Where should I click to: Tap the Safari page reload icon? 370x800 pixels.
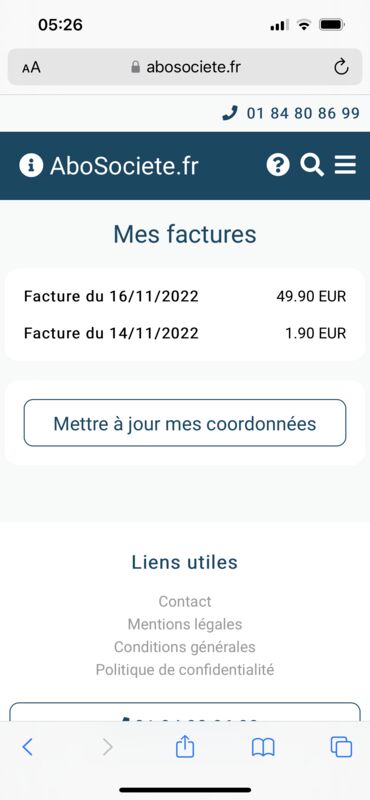(341, 67)
